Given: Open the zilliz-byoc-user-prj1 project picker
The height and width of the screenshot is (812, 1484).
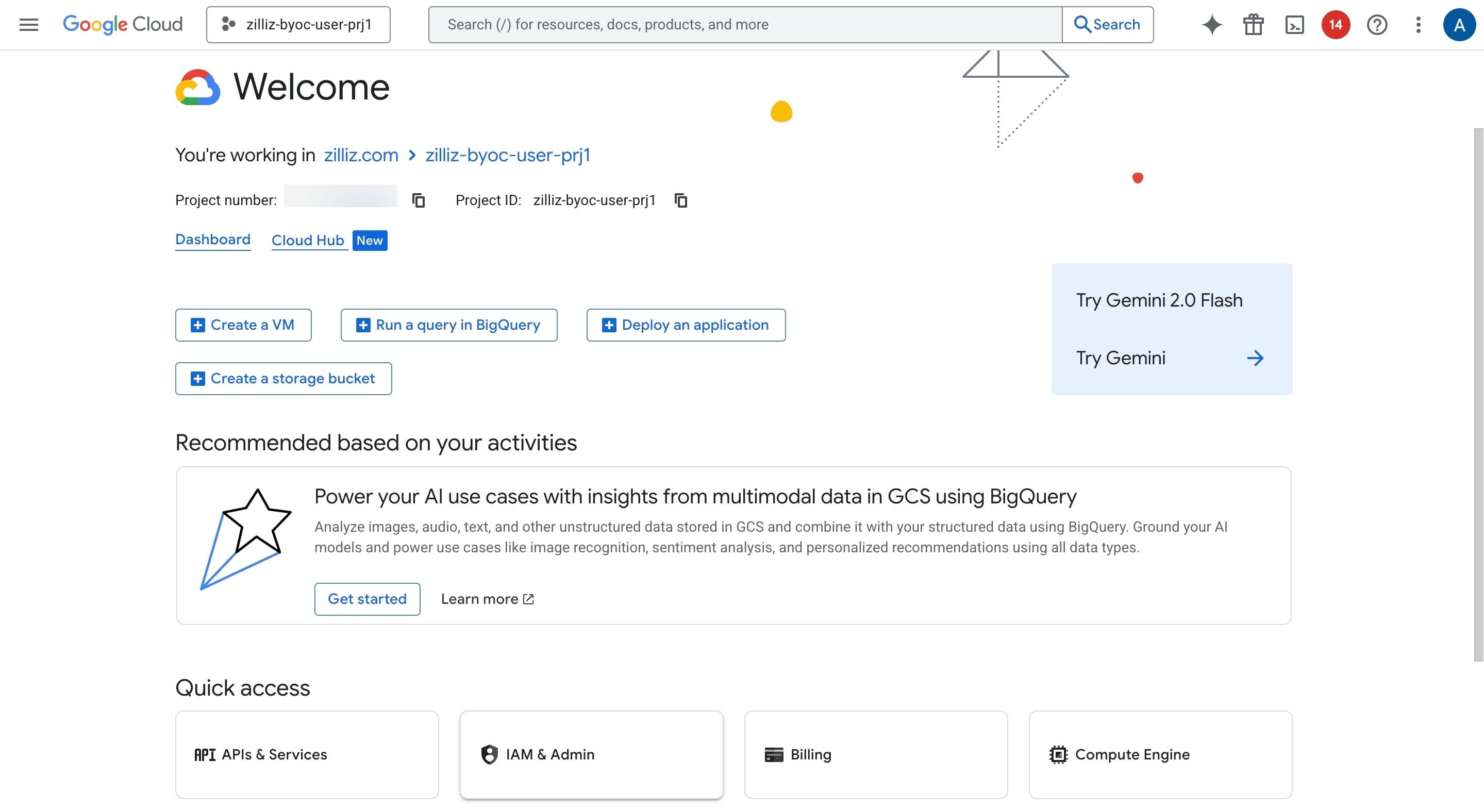Looking at the screenshot, I should [x=298, y=25].
